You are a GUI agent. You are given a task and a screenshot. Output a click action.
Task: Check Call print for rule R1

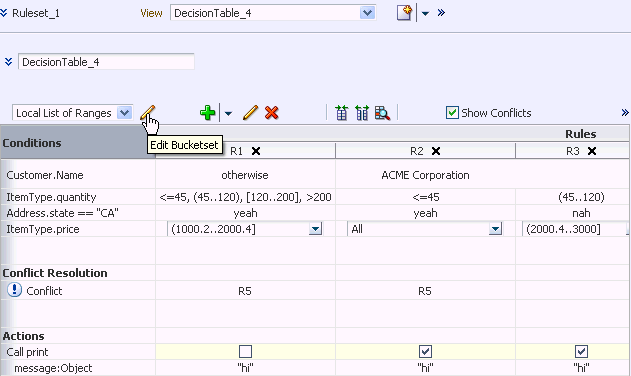coord(245,351)
